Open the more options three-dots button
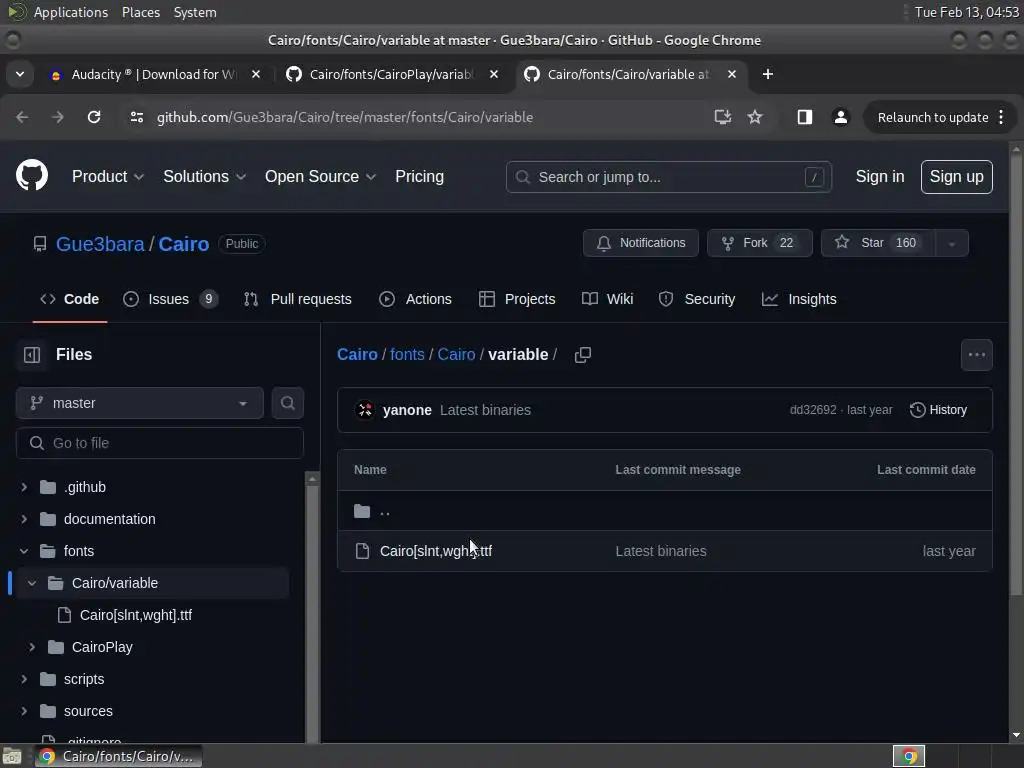Viewport: 1024px width, 768px height. pos(976,355)
